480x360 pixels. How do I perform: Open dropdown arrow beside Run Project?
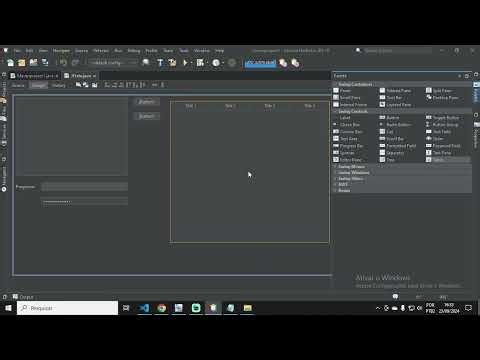pos(191,63)
